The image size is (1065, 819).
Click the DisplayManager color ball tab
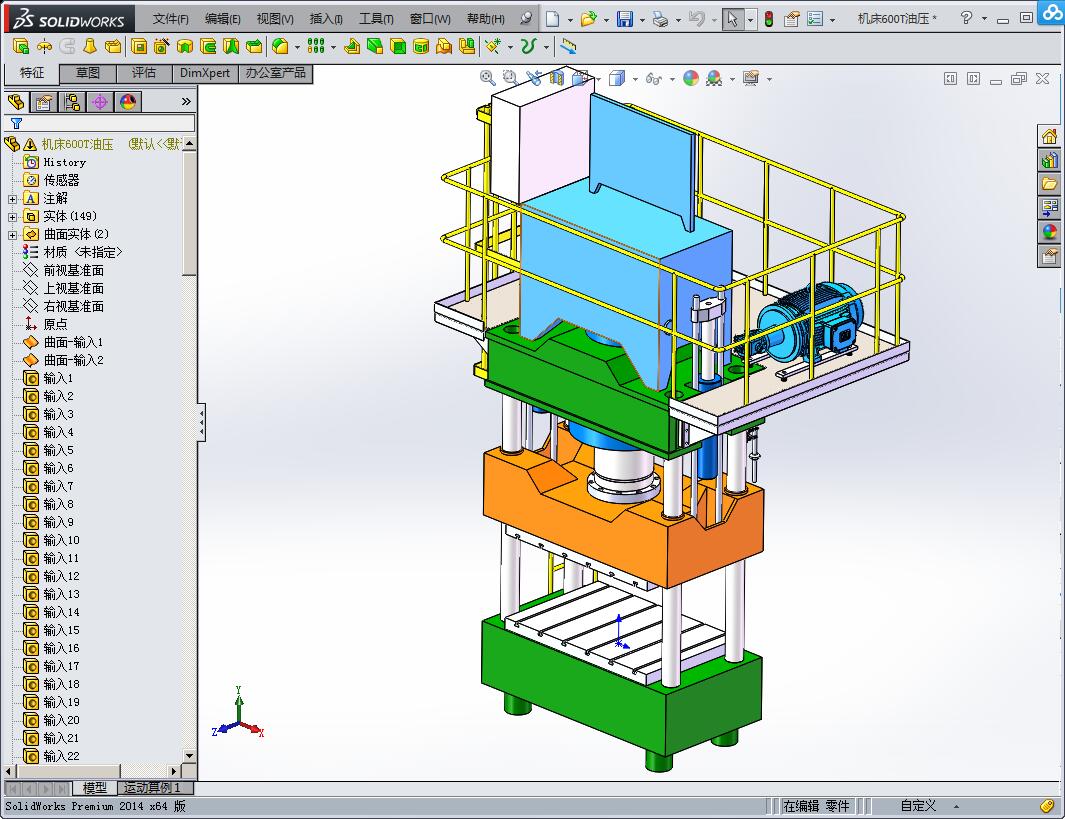click(x=128, y=102)
